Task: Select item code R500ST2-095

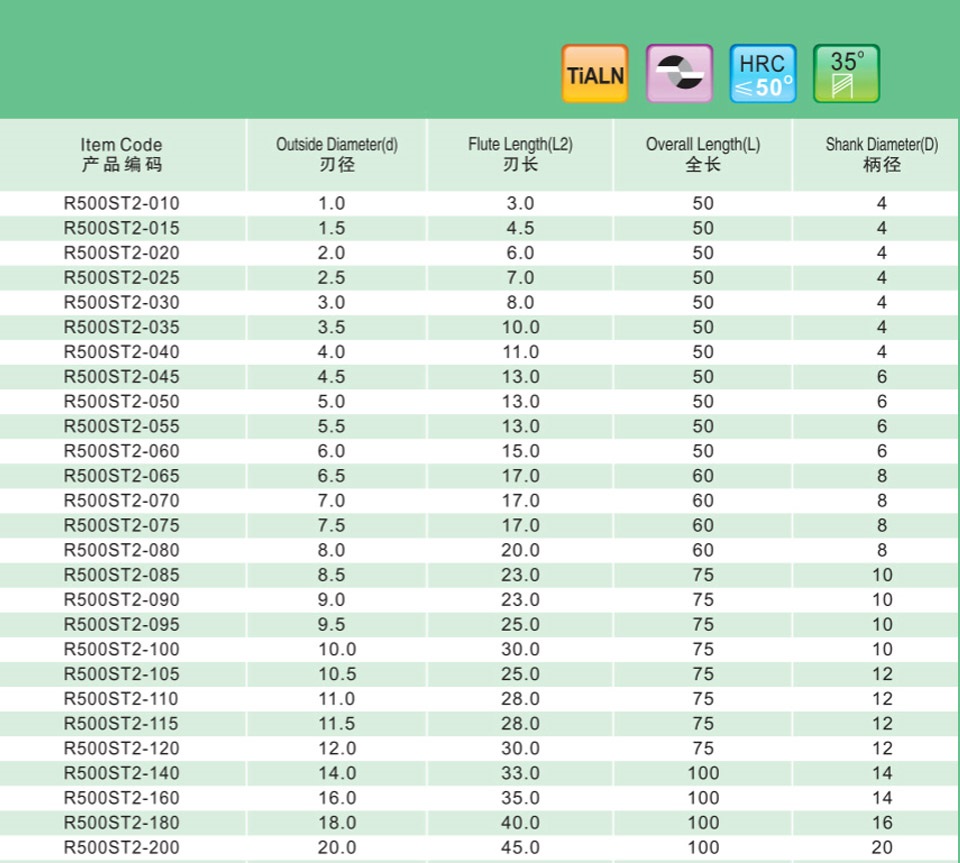Action: click(x=122, y=625)
